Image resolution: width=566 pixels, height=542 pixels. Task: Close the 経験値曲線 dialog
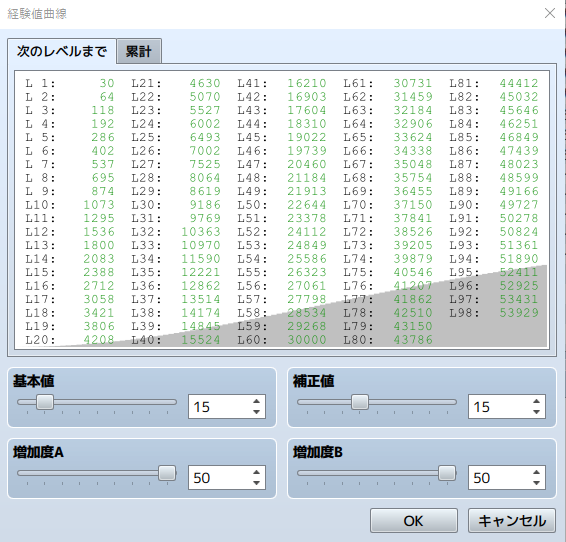(x=550, y=13)
